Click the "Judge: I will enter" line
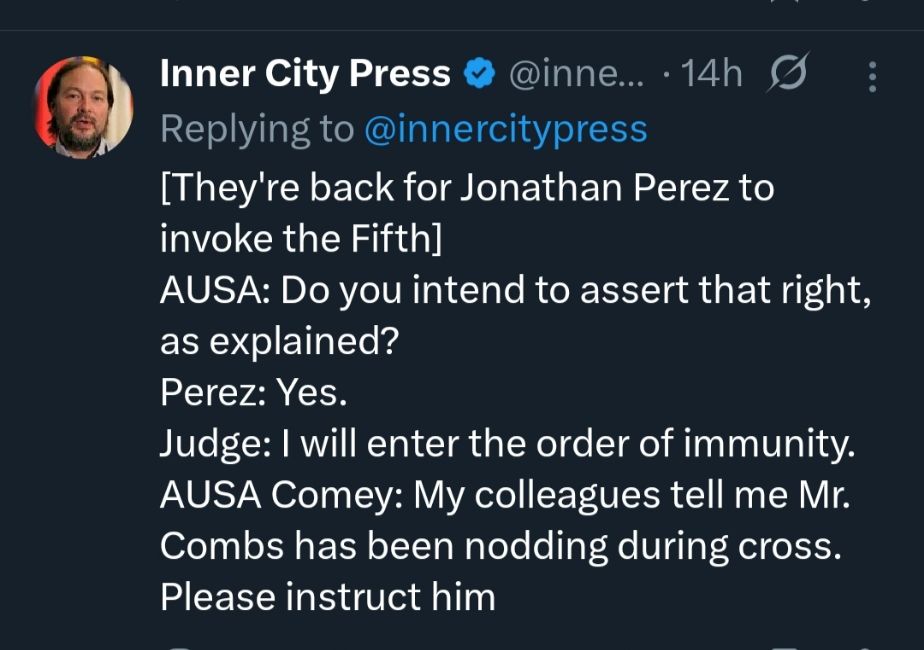Image resolution: width=924 pixels, height=650 pixels. [x=508, y=444]
